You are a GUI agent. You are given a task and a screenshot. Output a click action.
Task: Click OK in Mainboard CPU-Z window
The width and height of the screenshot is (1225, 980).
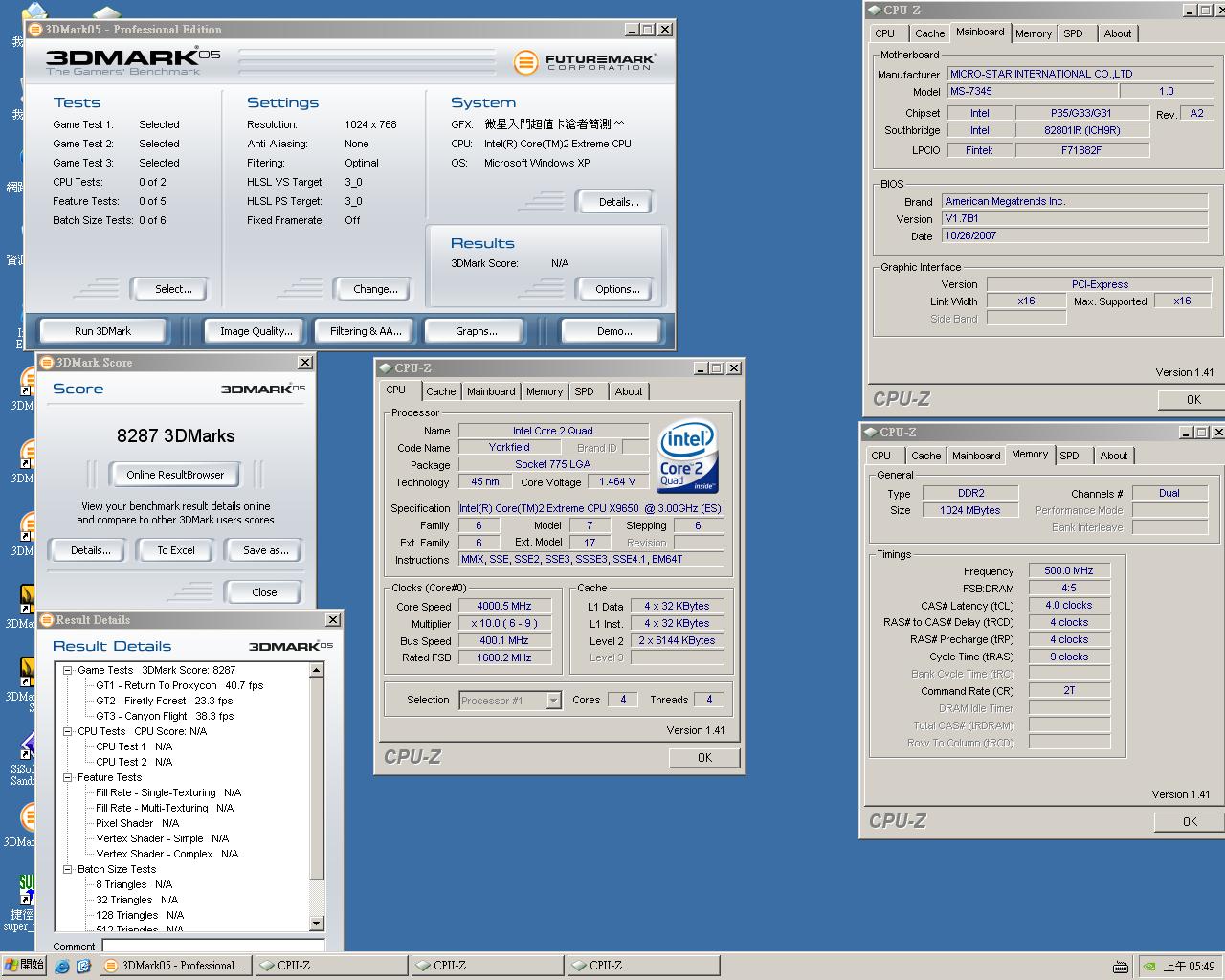pos(1193,399)
